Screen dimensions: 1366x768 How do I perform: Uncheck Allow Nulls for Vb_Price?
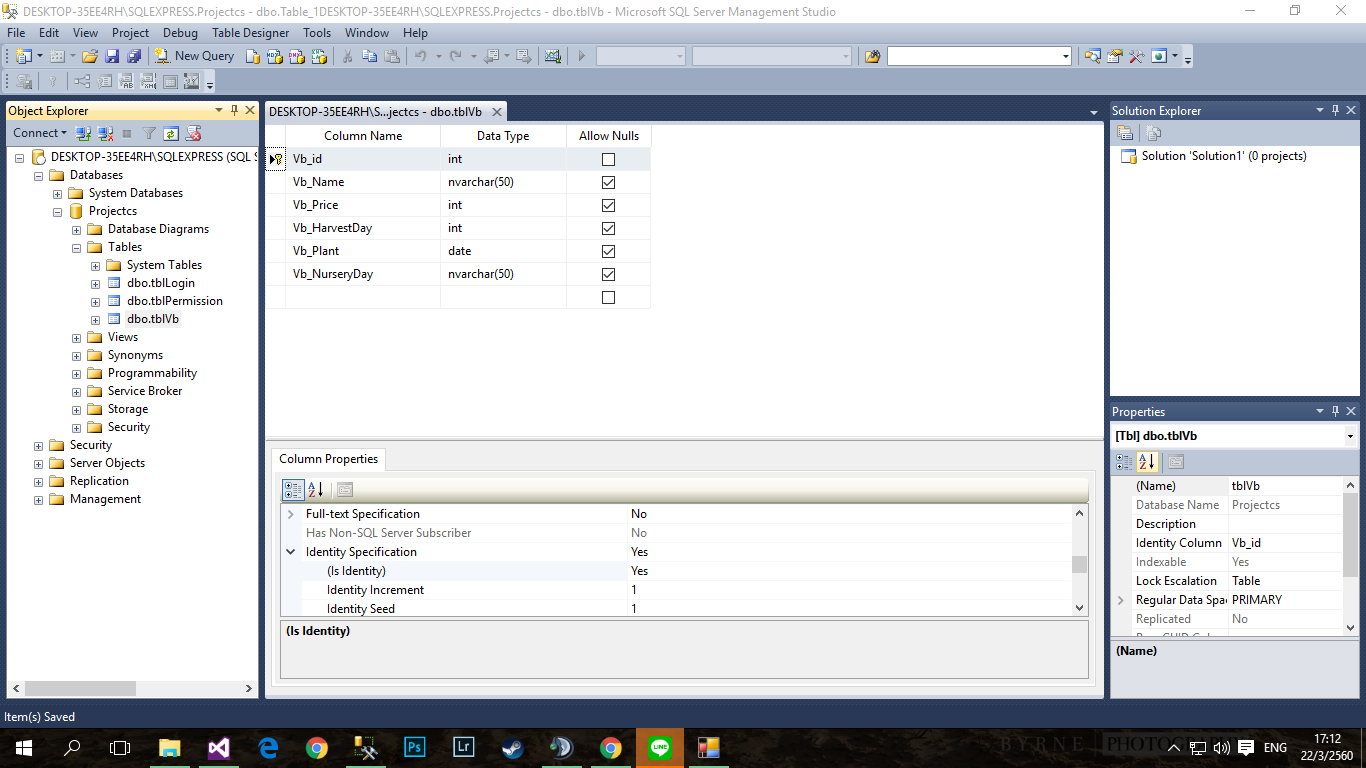(x=608, y=205)
